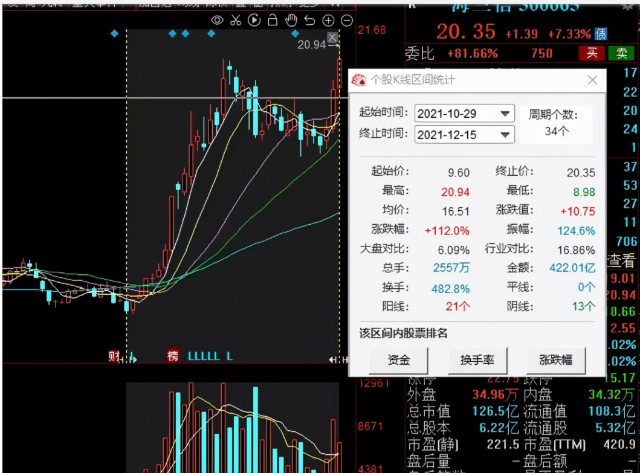Open the 终止时间 date dropdown

coord(505,135)
